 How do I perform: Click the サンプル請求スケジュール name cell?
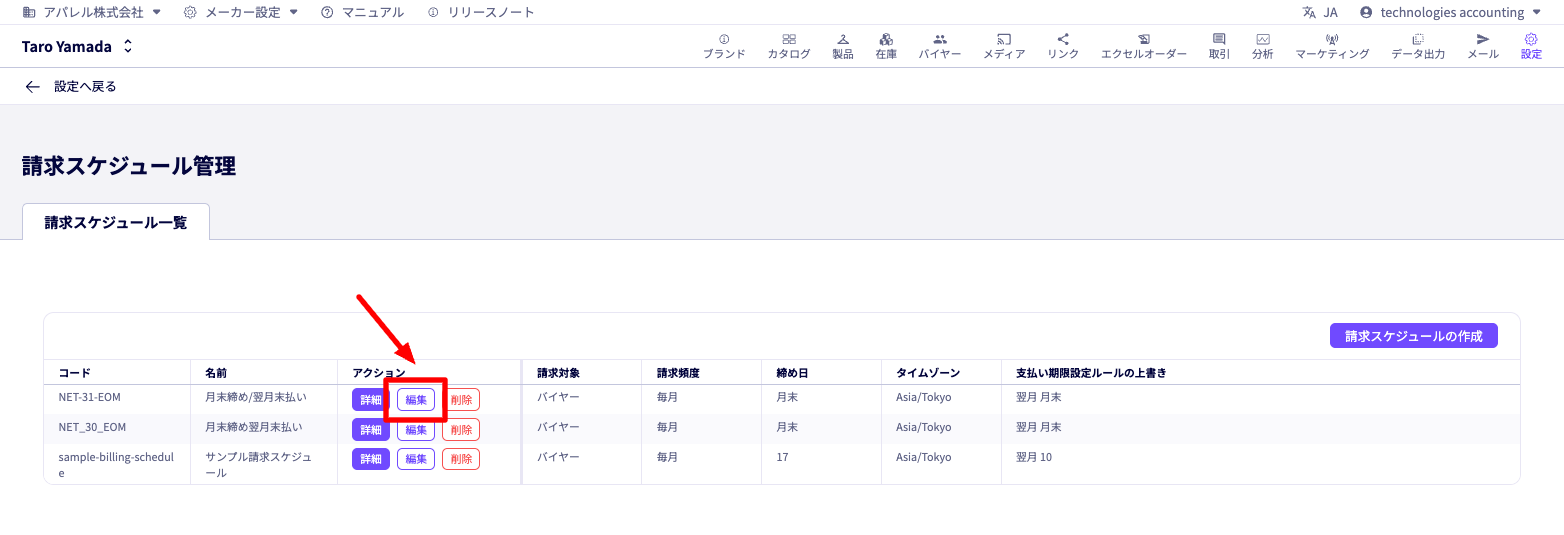point(258,465)
